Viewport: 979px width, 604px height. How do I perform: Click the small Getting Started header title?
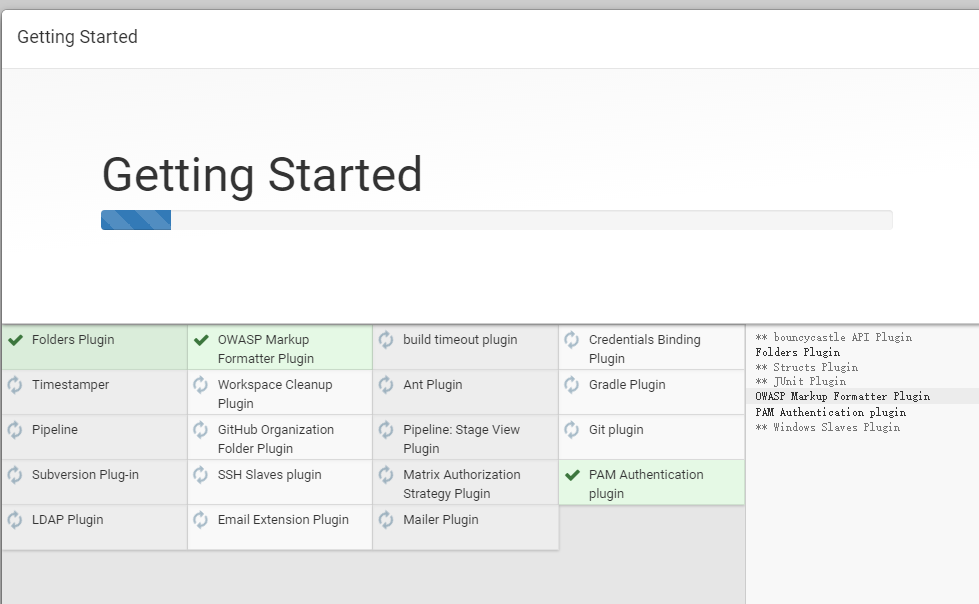coord(77,37)
